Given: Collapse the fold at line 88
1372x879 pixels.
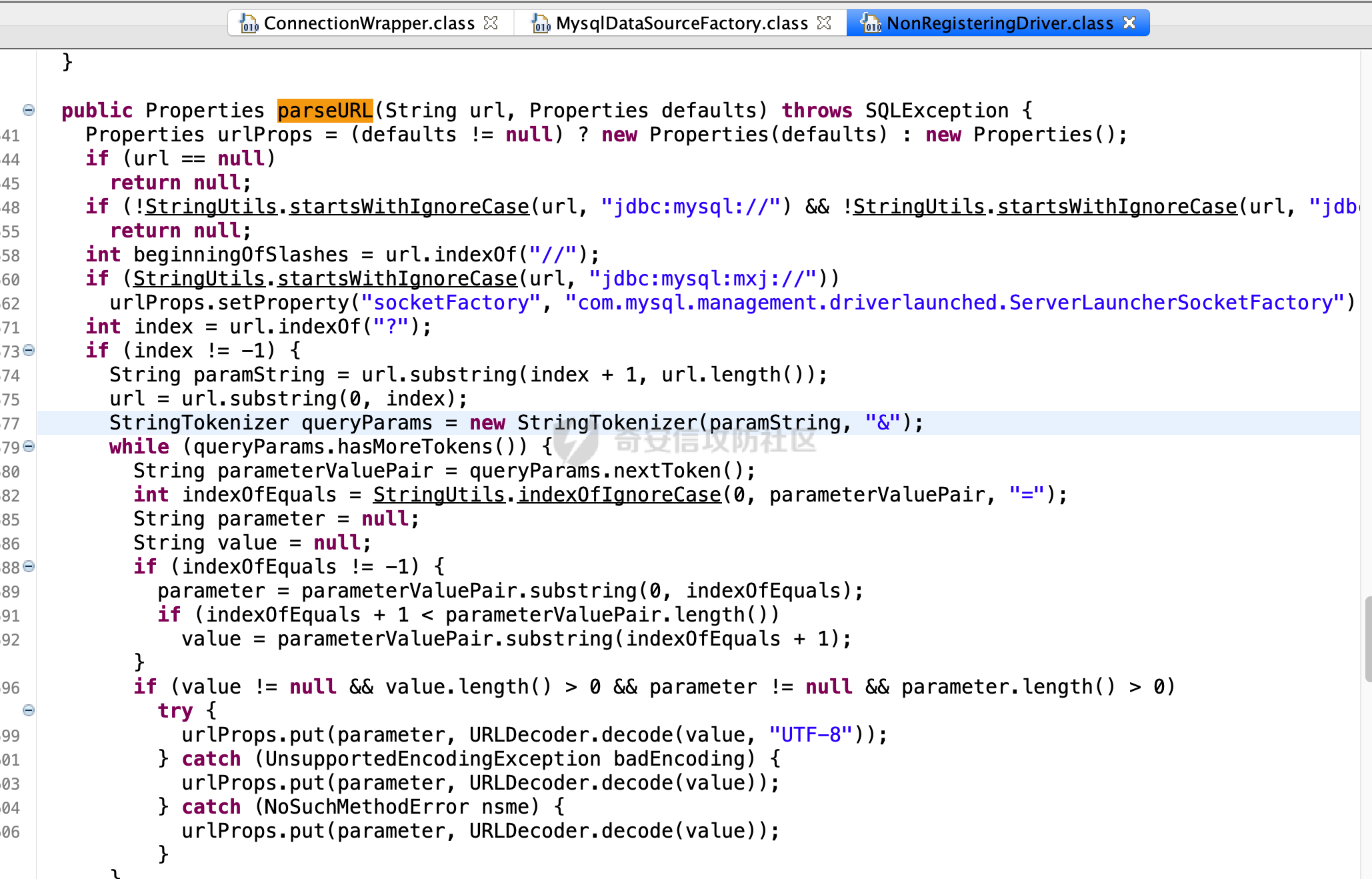Looking at the screenshot, I should point(29,566).
